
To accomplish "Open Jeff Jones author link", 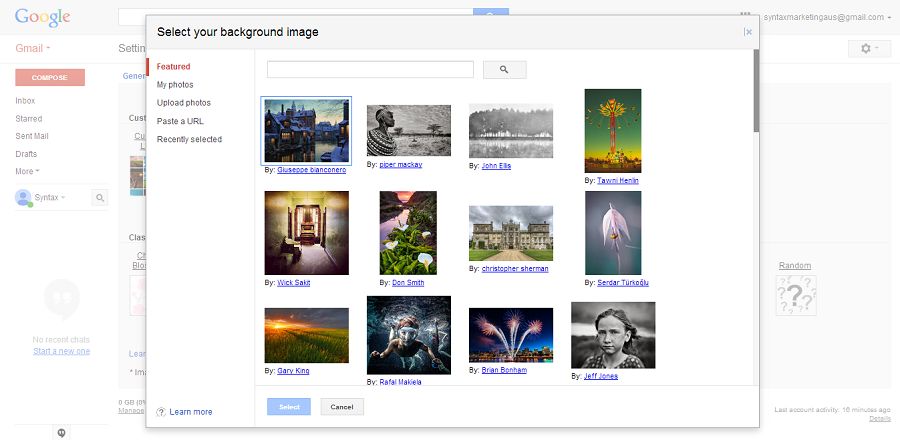I will tap(601, 376).
